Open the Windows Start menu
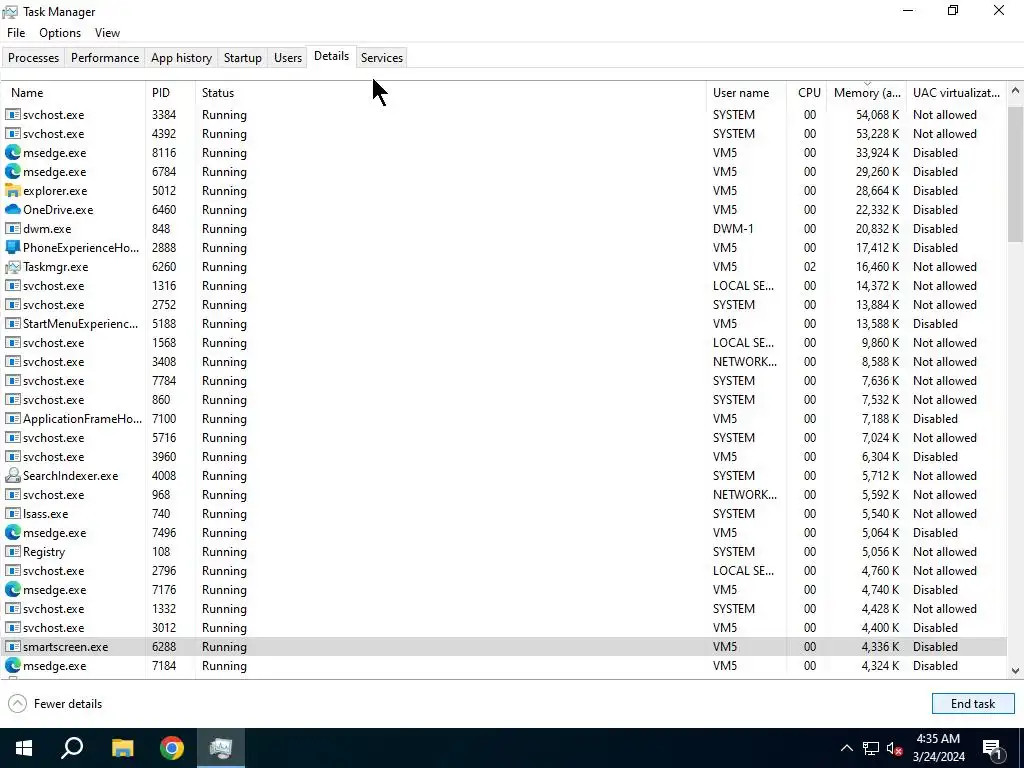Viewport: 1024px width, 768px height. [x=24, y=748]
